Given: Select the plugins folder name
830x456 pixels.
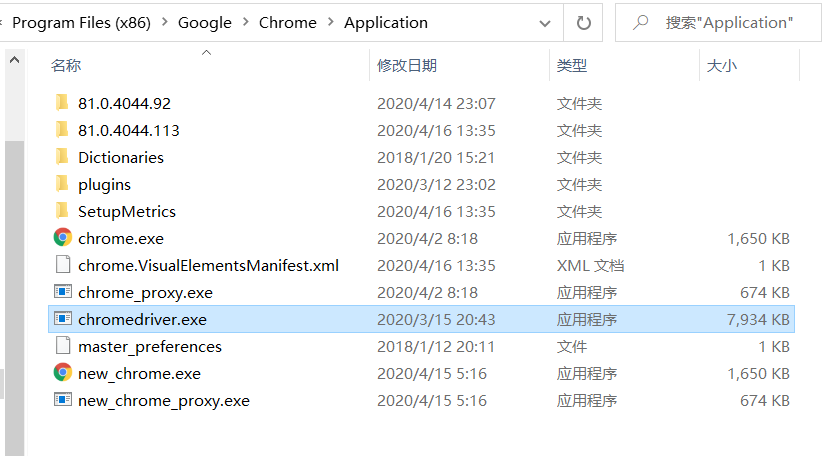Looking at the screenshot, I should pos(104,185).
